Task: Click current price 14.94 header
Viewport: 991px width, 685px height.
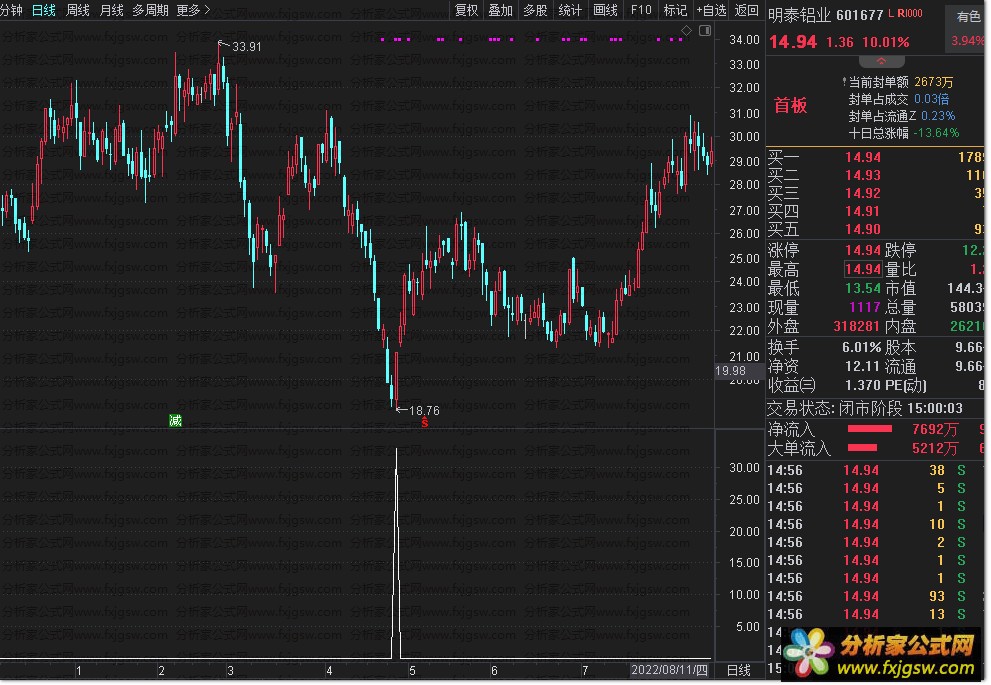Action: [x=793, y=42]
